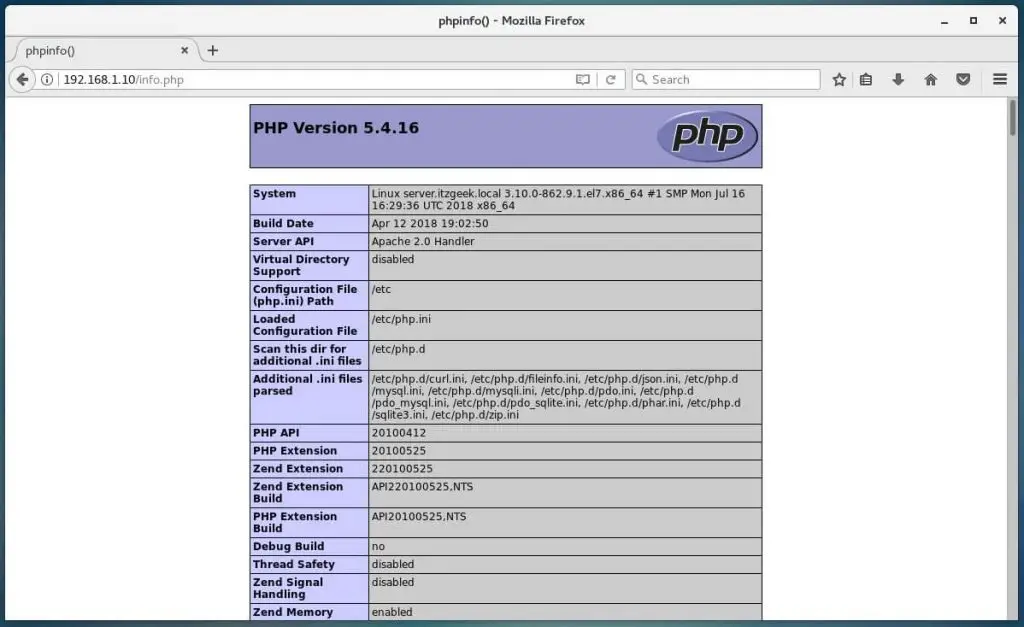
Task: Click API220100525,NTS build value
Action: (x=422, y=487)
